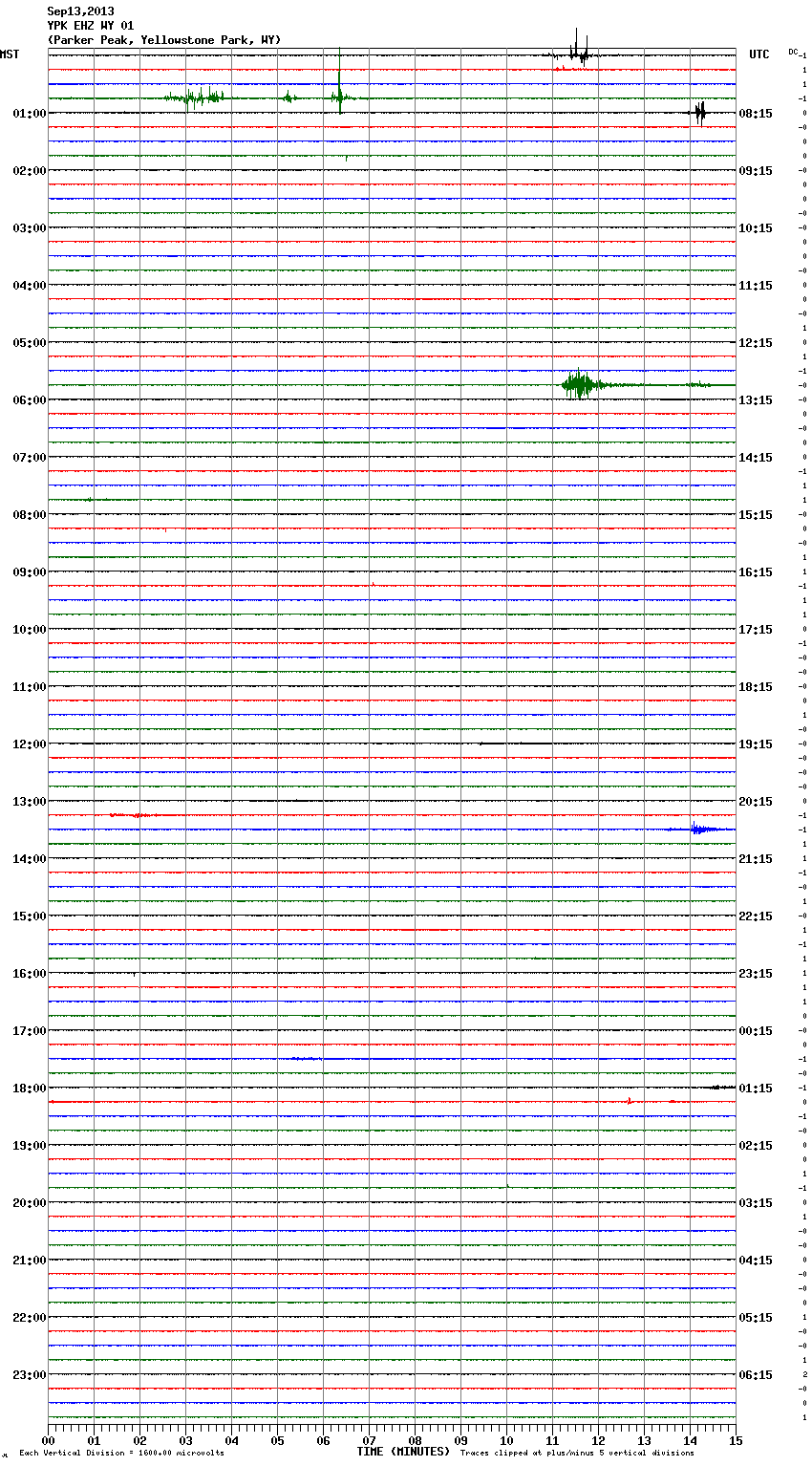The height and width of the screenshot is (1466, 812).
Task: Select the 07:00 MST time label
Action: pyautogui.click(x=29, y=458)
